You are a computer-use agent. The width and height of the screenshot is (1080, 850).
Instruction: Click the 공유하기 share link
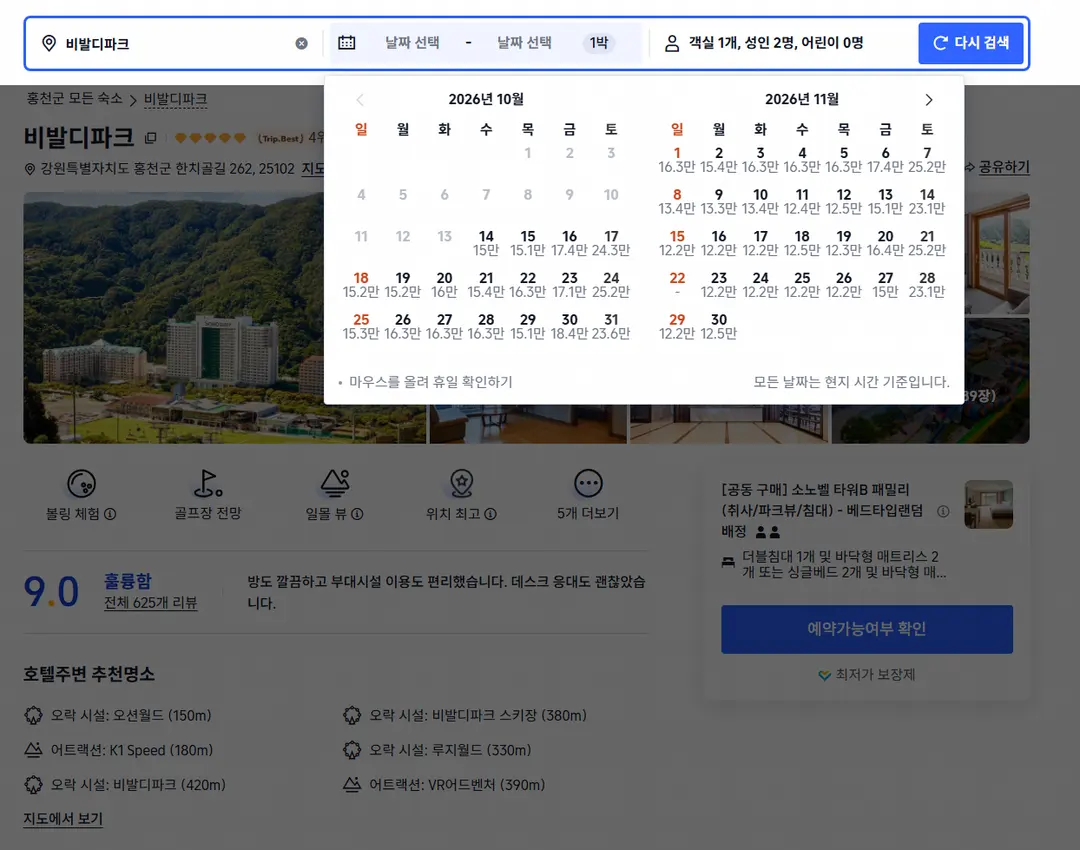[x=1004, y=167]
